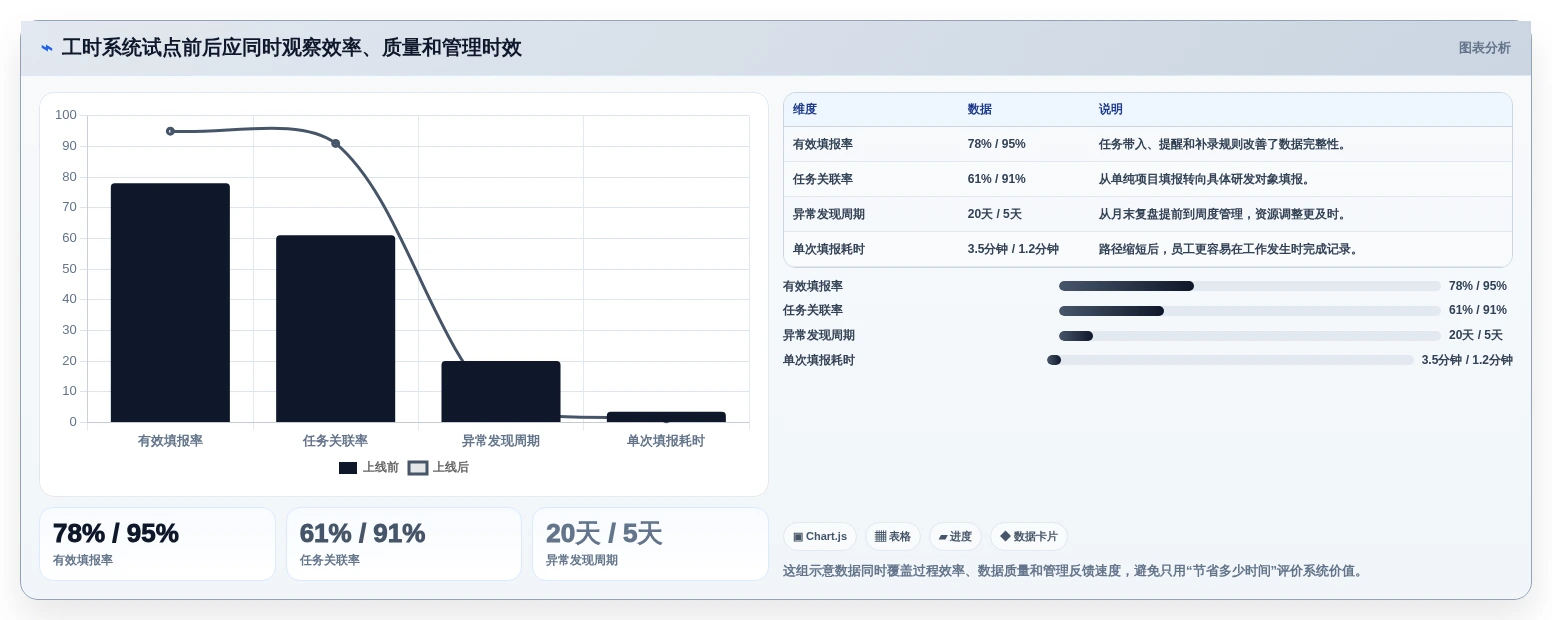
Task: Click the 图表分析 label in header
Action: click(x=1485, y=48)
